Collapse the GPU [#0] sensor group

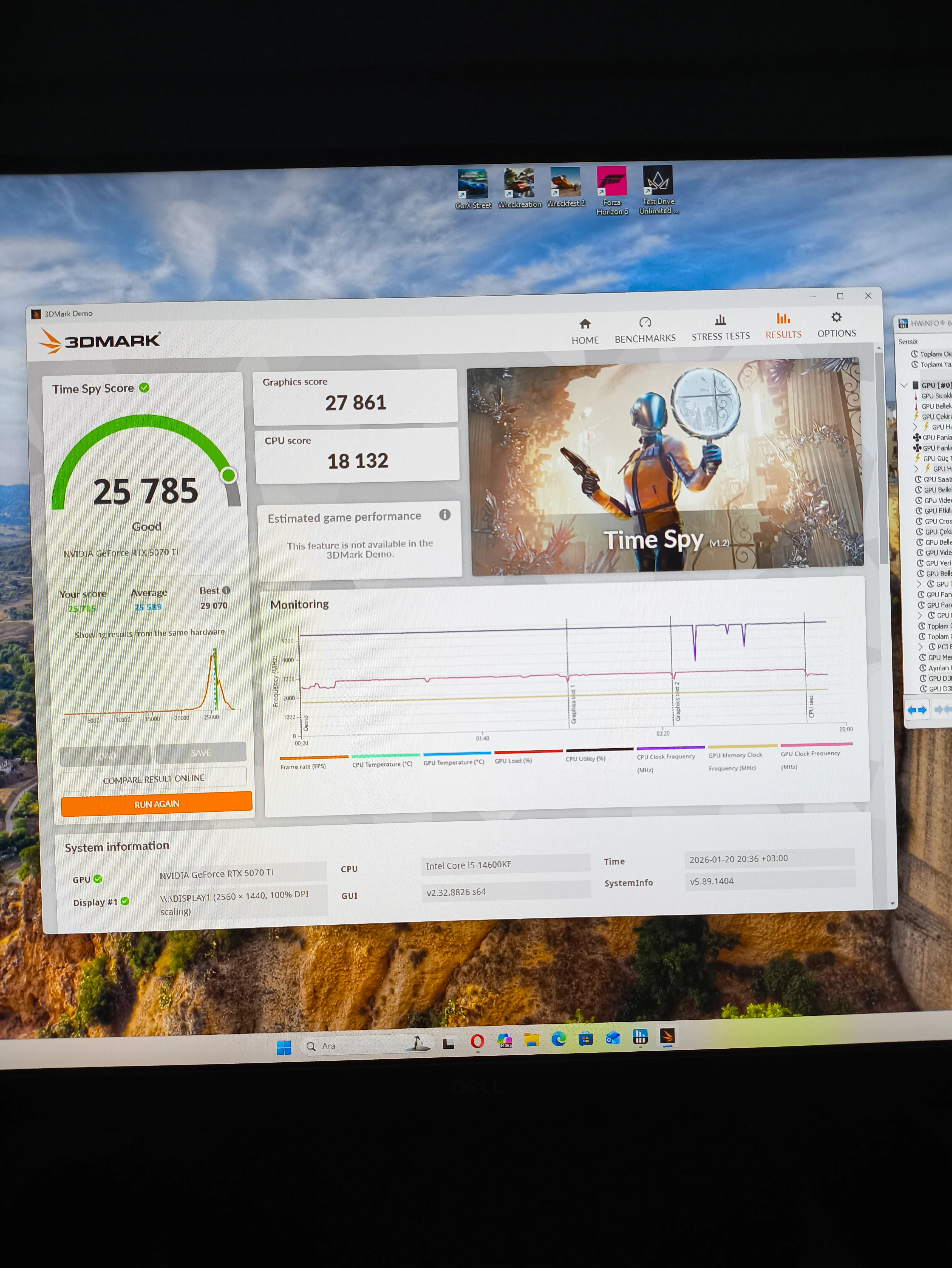point(904,385)
